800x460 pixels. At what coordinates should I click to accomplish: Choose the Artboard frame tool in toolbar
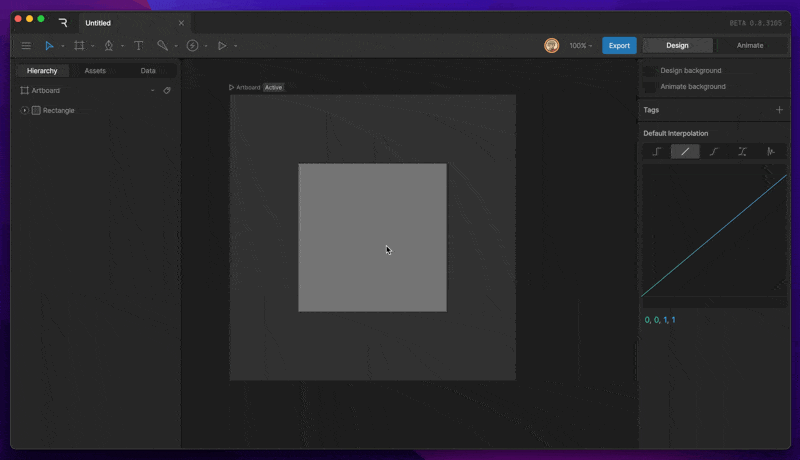[79, 46]
